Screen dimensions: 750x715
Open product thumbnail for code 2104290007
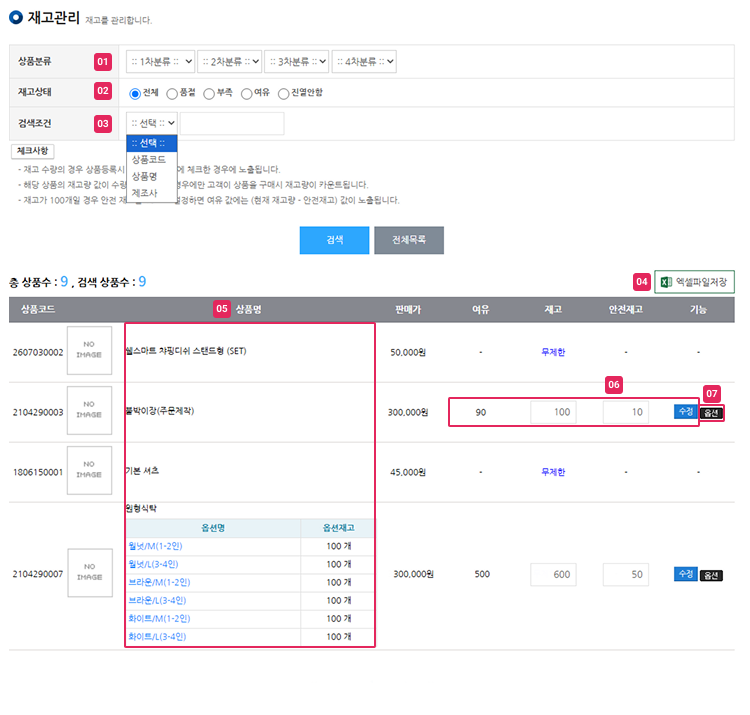(x=90, y=573)
